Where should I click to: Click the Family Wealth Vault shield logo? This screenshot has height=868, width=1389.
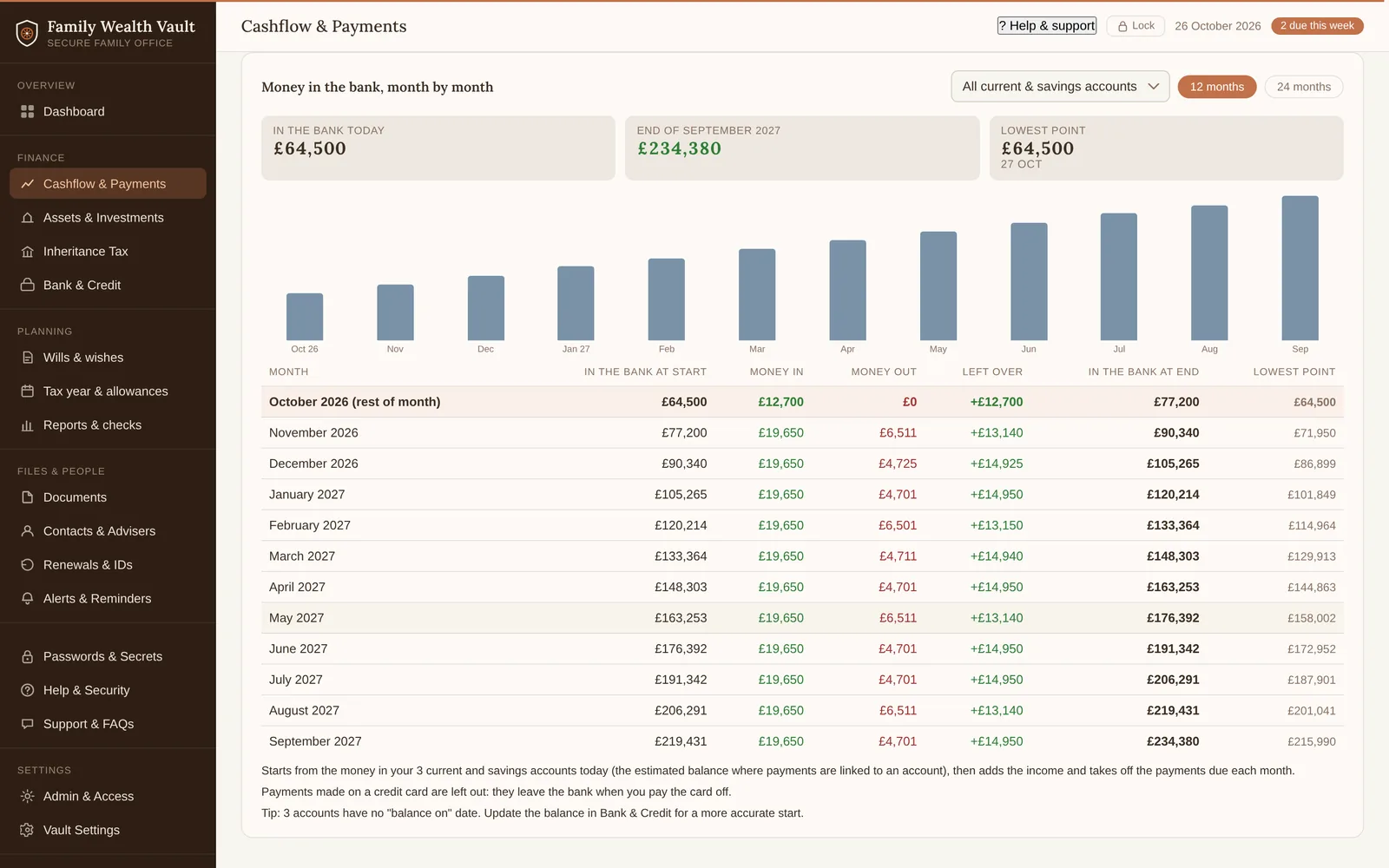pos(27,33)
